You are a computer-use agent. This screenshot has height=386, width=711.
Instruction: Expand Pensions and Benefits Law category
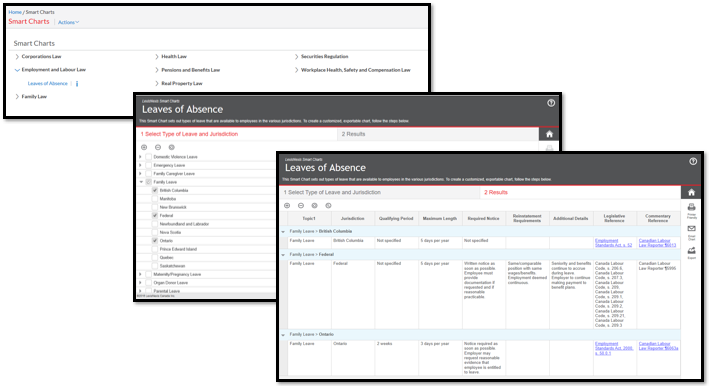[x=157, y=70]
